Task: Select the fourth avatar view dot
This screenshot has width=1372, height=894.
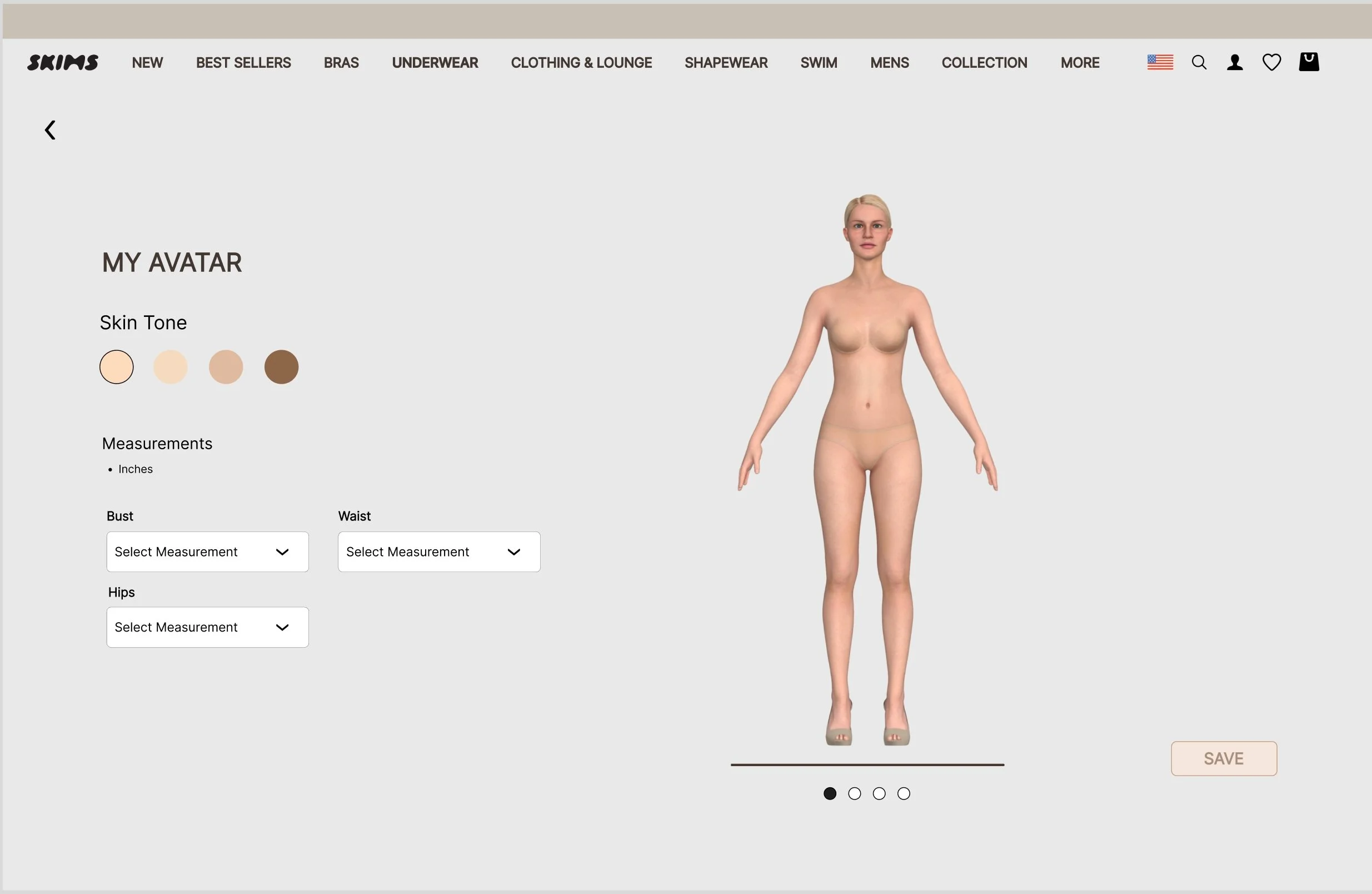Action: coord(904,793)
